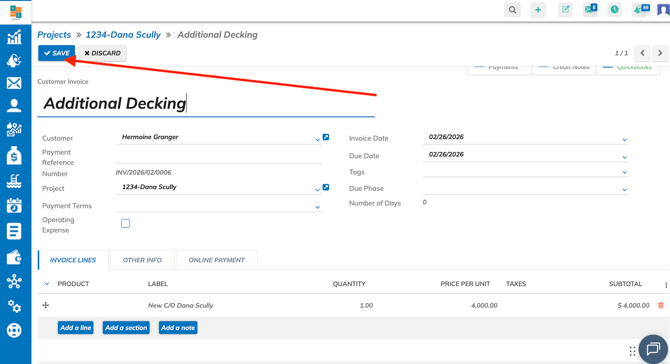Toggle the chevron beside PRODUCT column header
670x364 pixels.
pos(47,284)
